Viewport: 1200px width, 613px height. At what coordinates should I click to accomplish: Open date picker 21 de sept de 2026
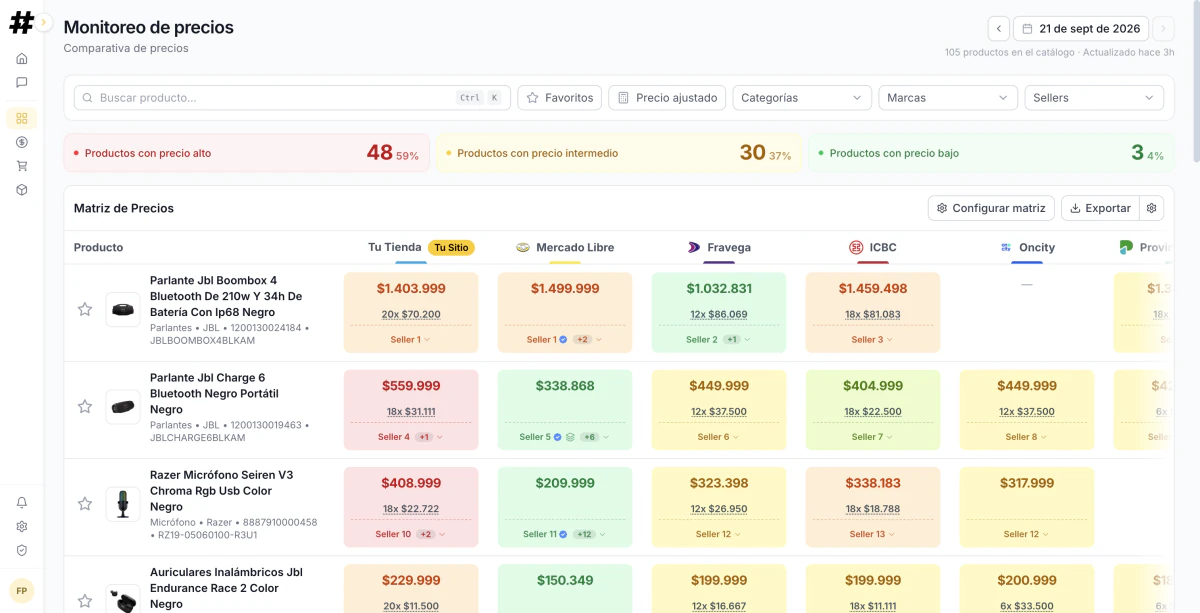(1080, 28)
